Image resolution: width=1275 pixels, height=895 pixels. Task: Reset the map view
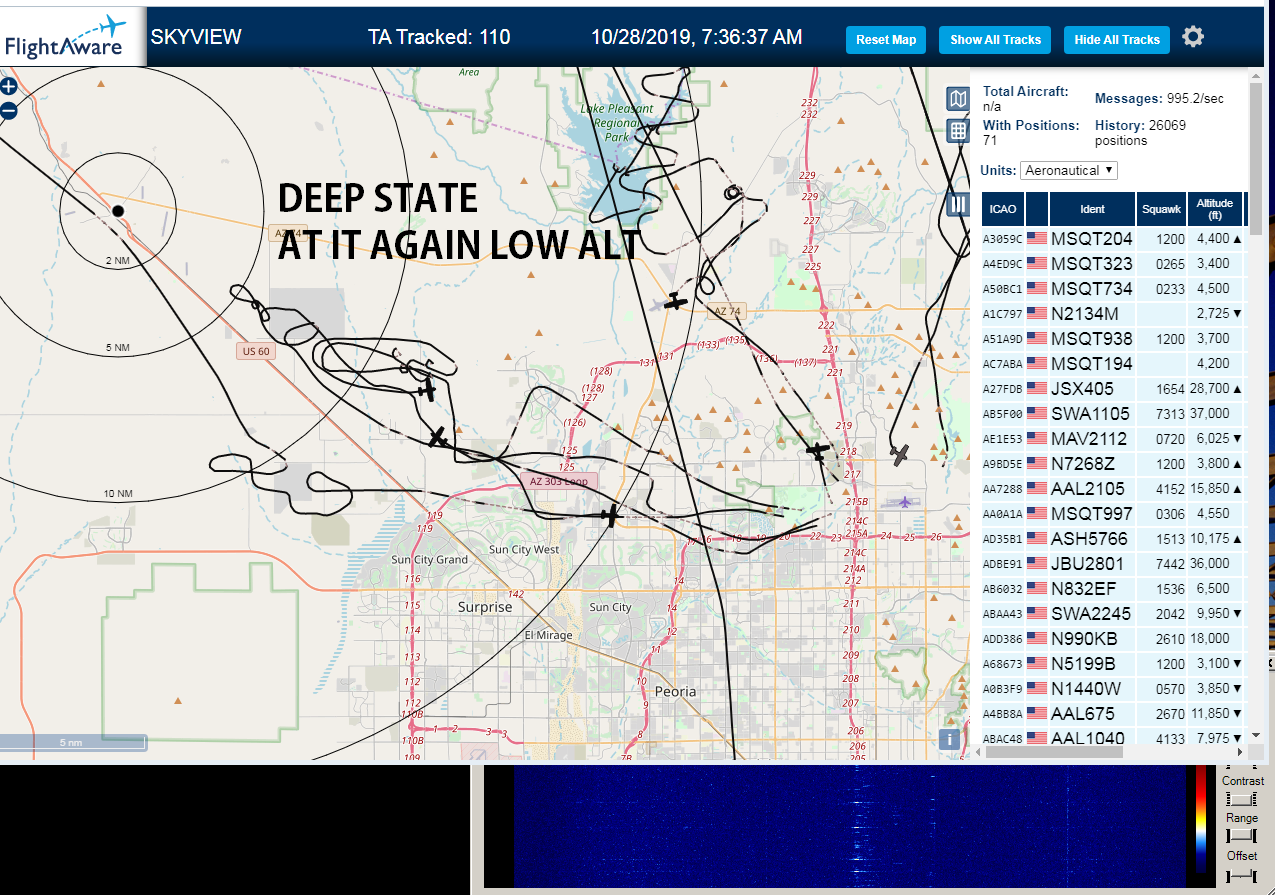pyautogui.click(x=886, y=40)
